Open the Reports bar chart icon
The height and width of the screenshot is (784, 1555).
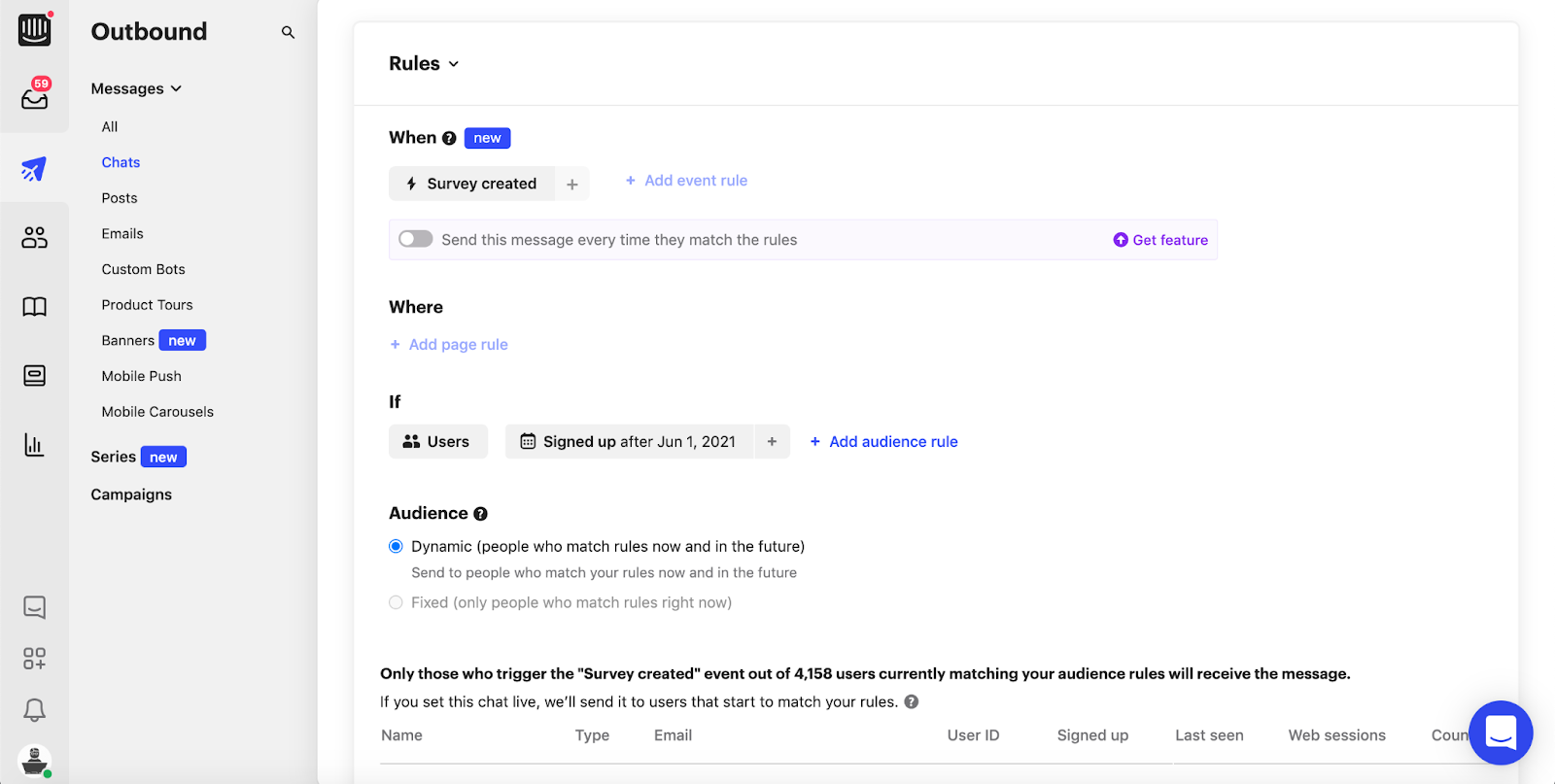[x=34, y=445]
